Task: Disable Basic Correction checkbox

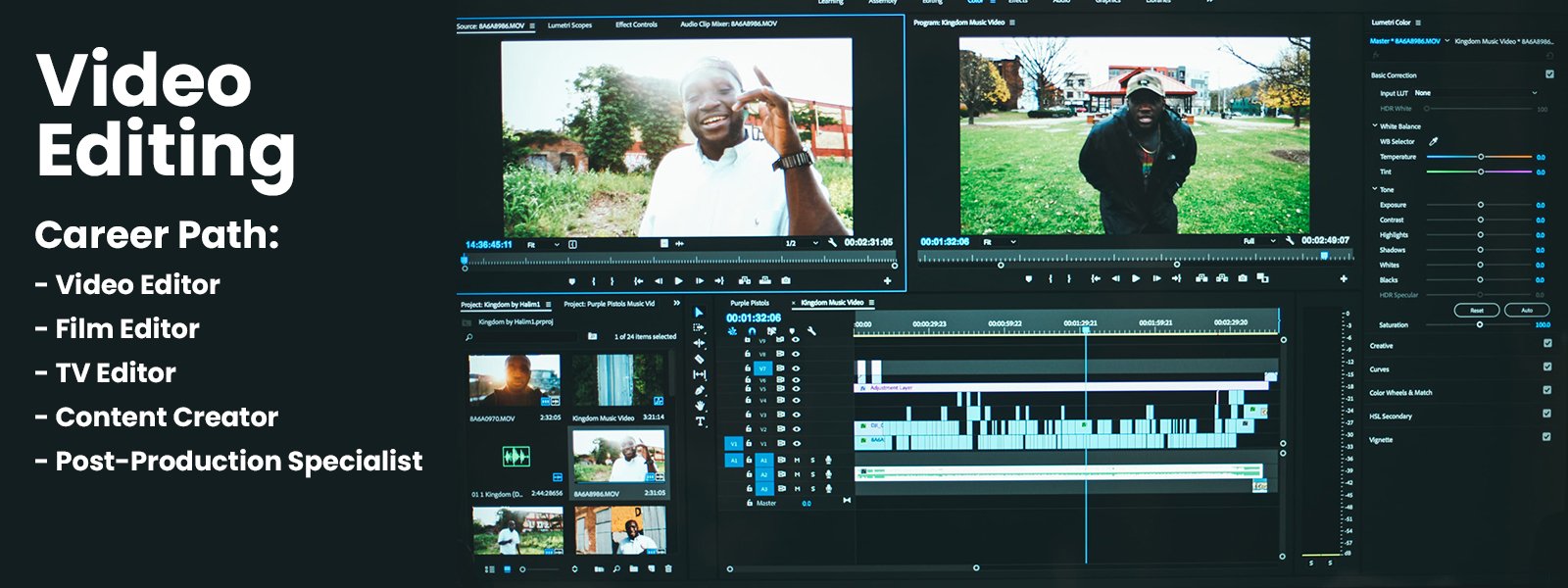Action: coord(1549,74)
